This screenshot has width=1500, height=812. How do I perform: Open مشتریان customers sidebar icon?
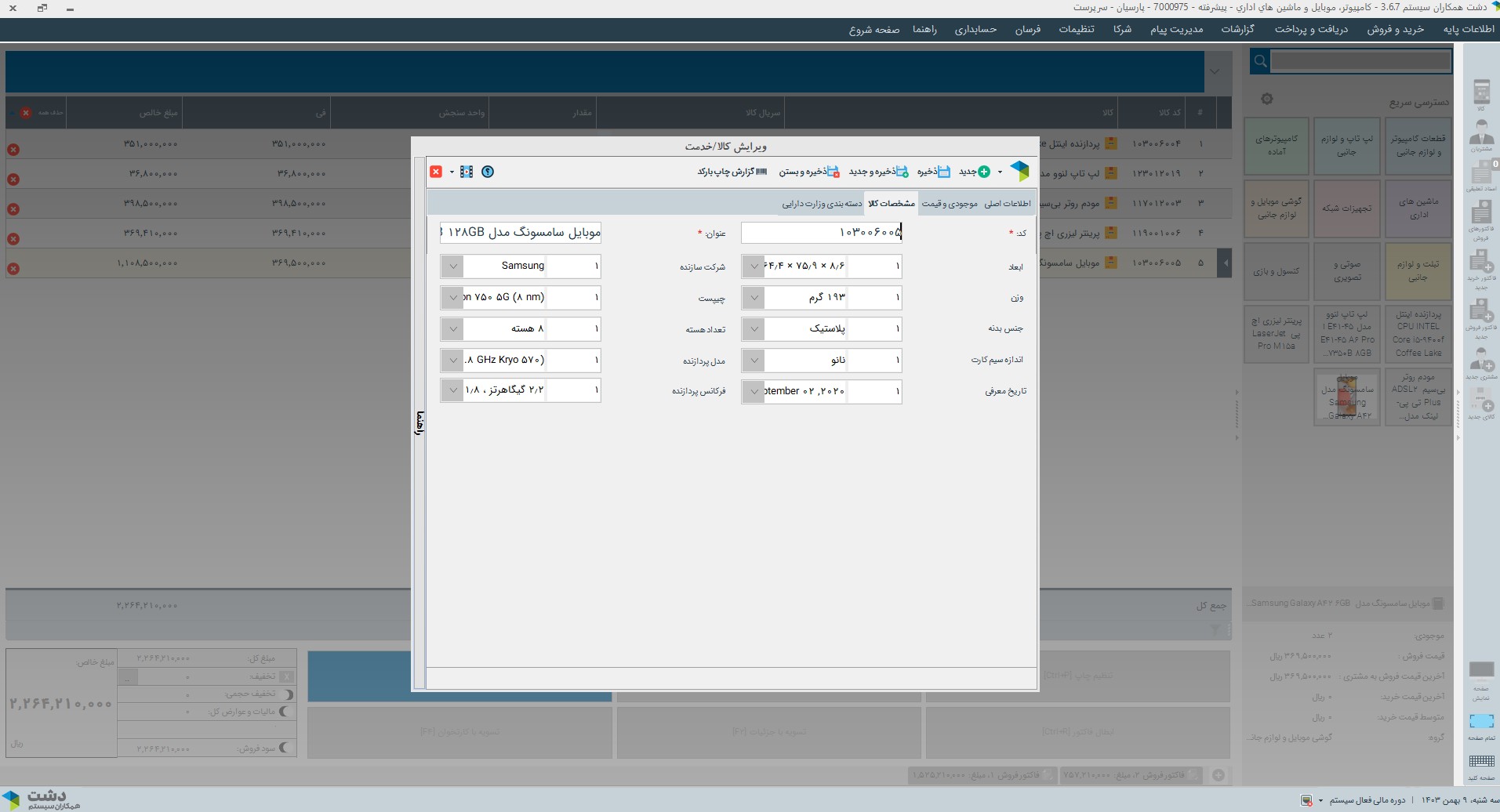coord(1481,136)
